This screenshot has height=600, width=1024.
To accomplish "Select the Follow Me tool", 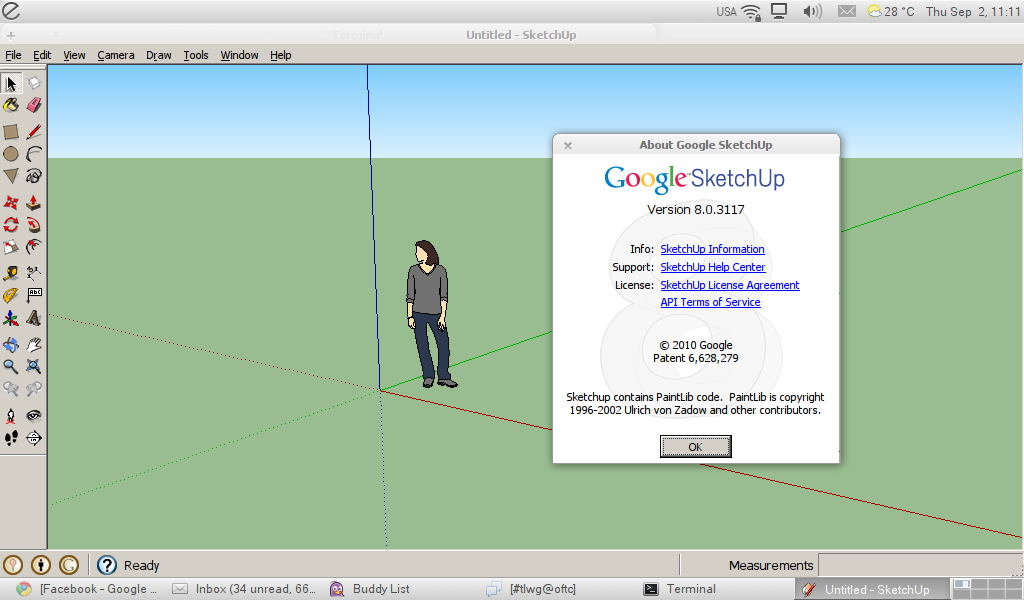I will pos(34,225).
